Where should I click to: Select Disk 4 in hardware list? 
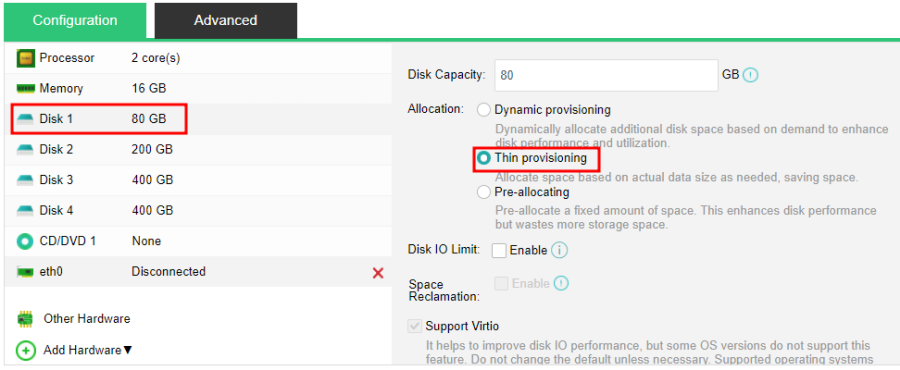198,211
